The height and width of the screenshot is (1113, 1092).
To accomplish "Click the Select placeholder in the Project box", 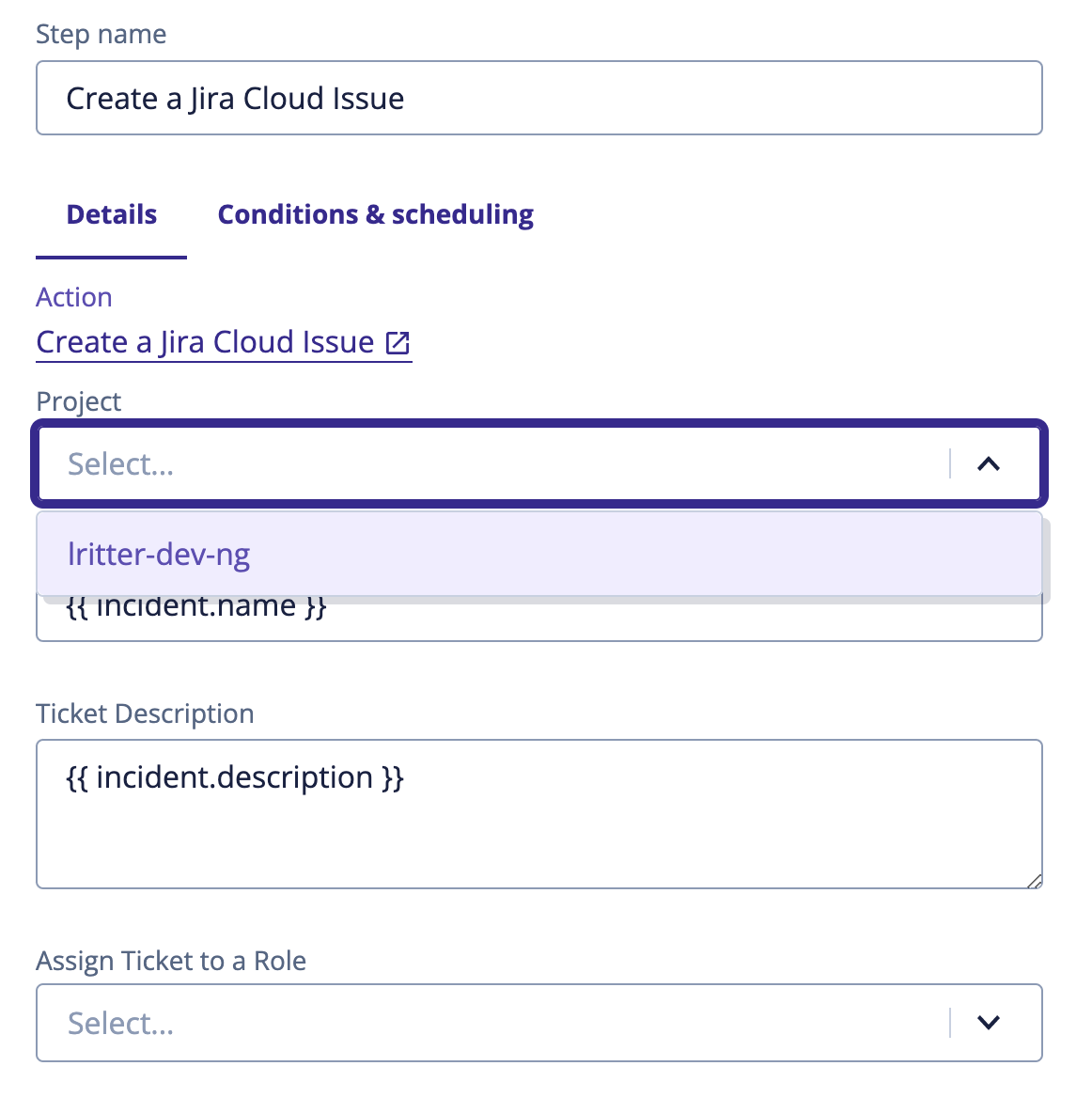I will (120, 463).
